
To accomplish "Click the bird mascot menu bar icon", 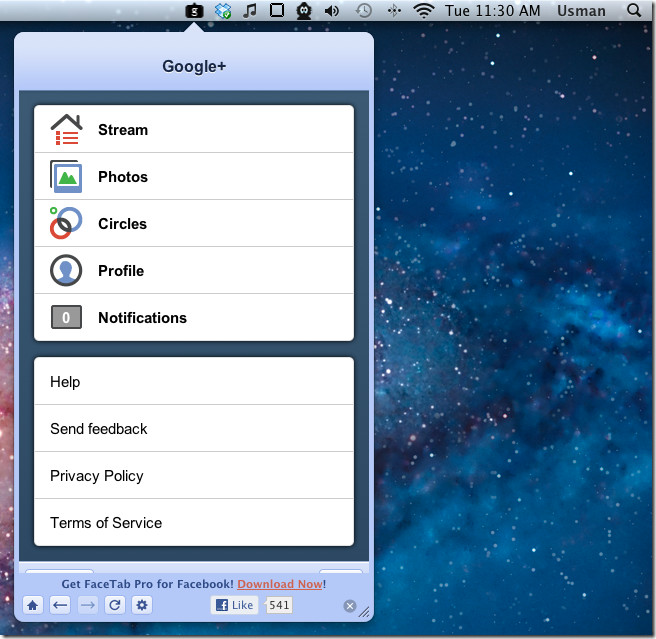I will coord(304,11).
